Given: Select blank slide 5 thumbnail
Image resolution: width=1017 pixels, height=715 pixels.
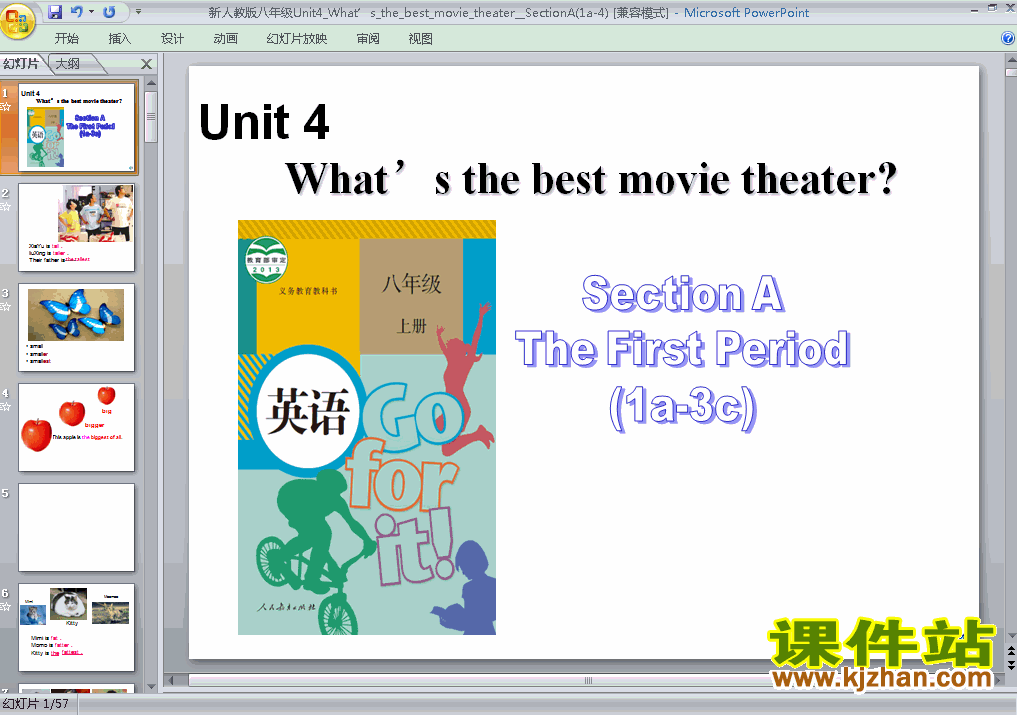Looking at the screenshot, I should (x=77, y=527).
